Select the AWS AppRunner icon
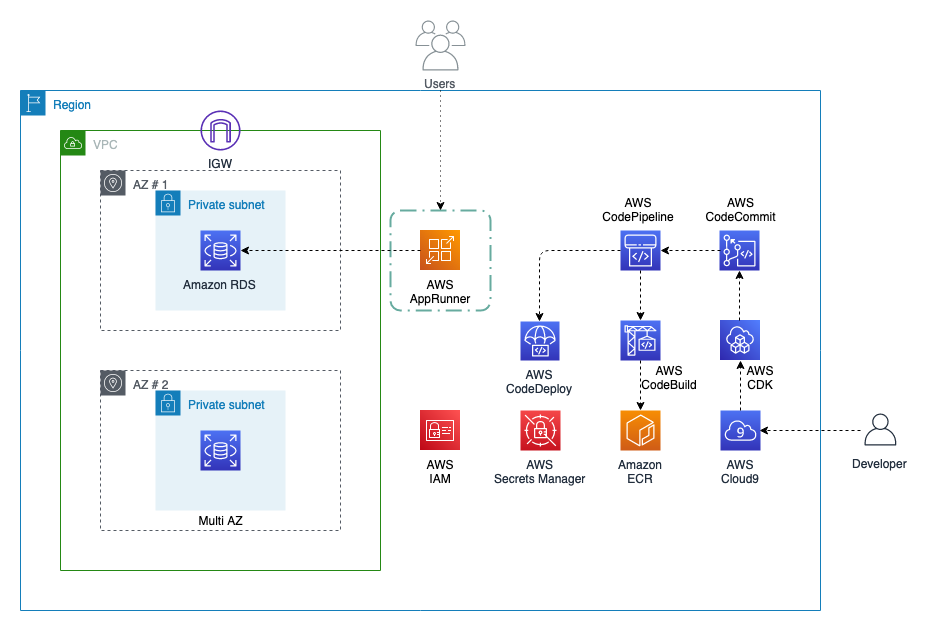 coord(440,250)
